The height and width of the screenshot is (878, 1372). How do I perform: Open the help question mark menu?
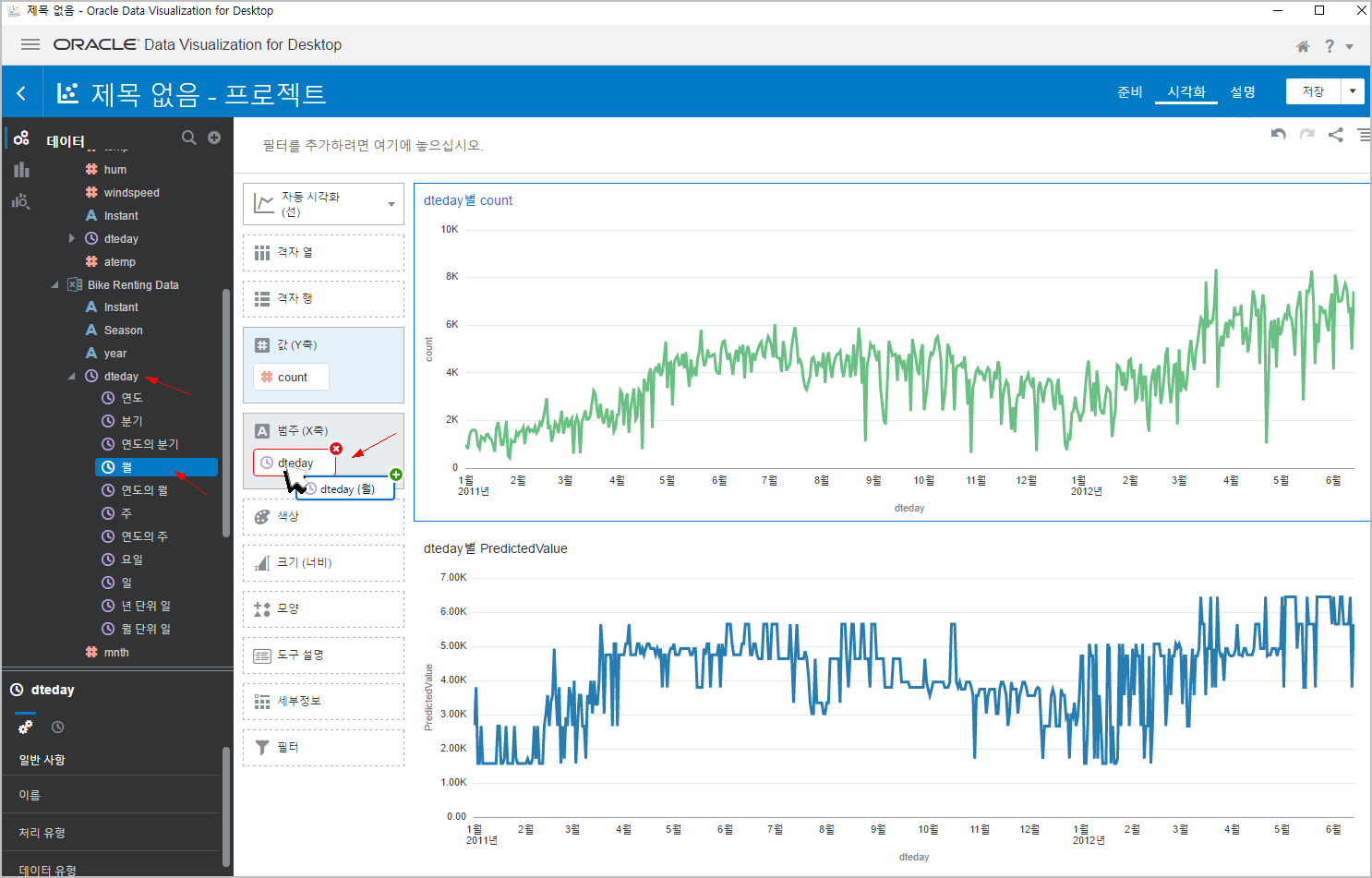click(x=1330, y=46)
